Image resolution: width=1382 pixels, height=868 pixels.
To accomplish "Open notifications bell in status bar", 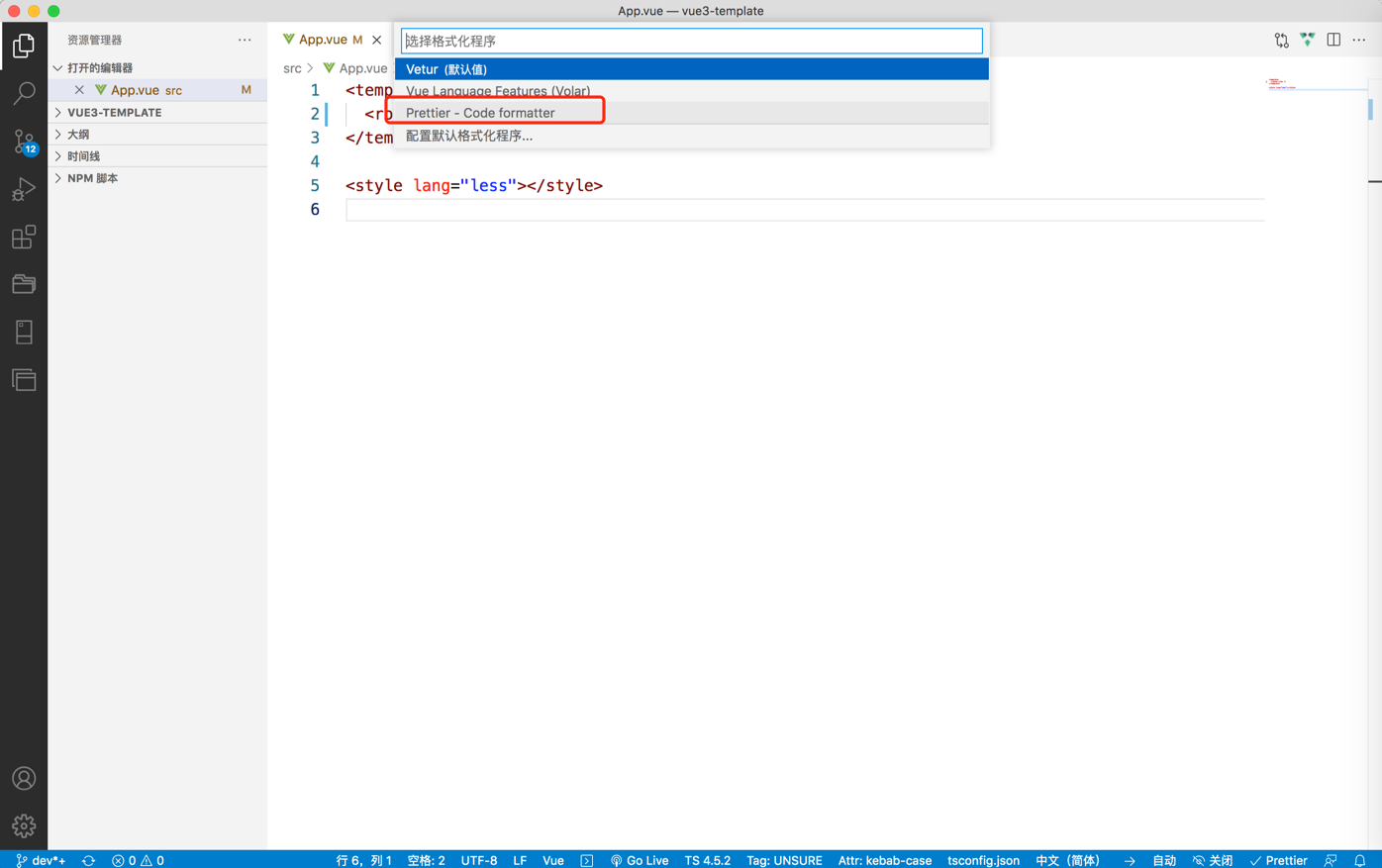I will (x=1360, y=860).
